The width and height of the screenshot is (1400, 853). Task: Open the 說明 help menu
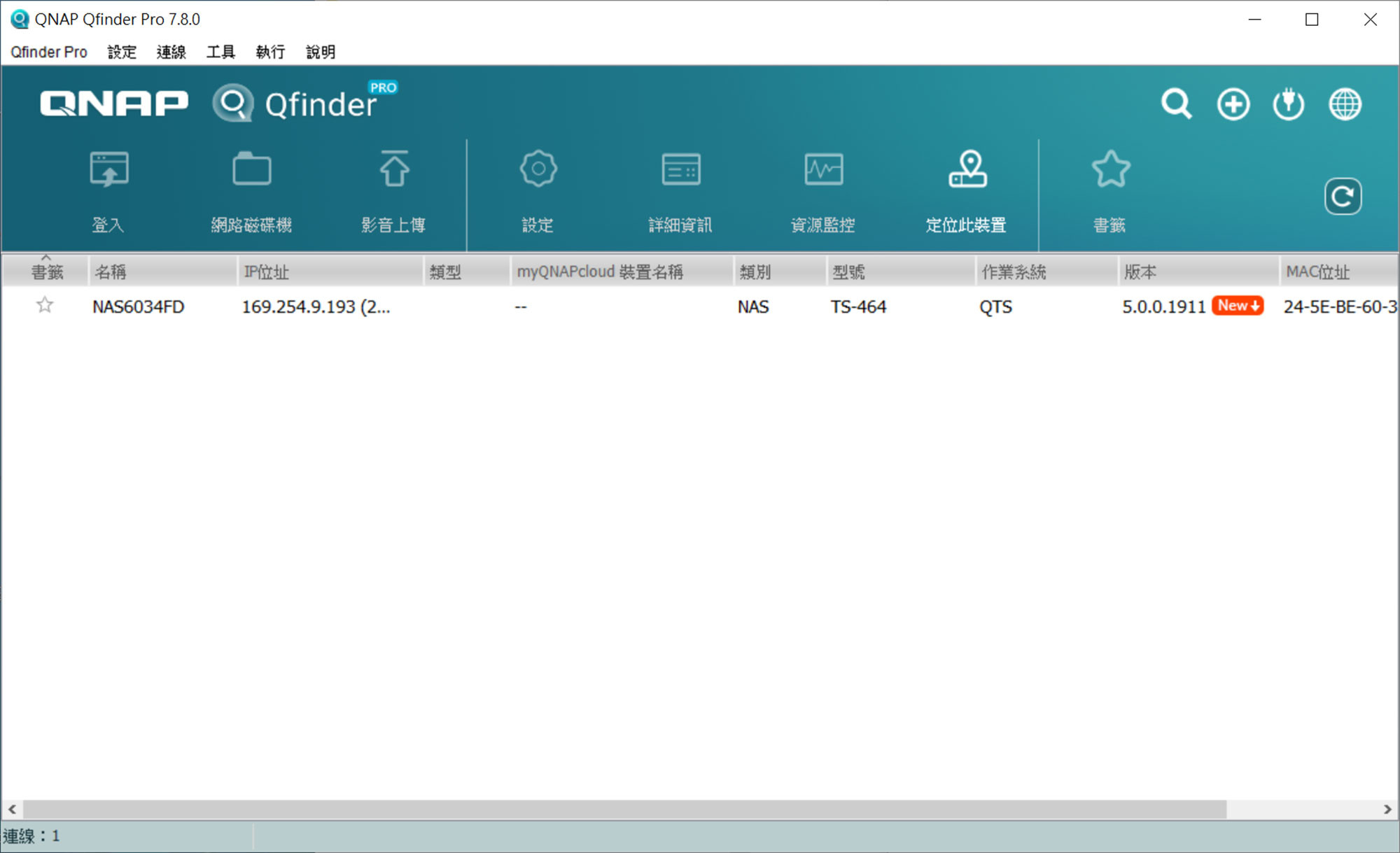click(x=321, y=52)
